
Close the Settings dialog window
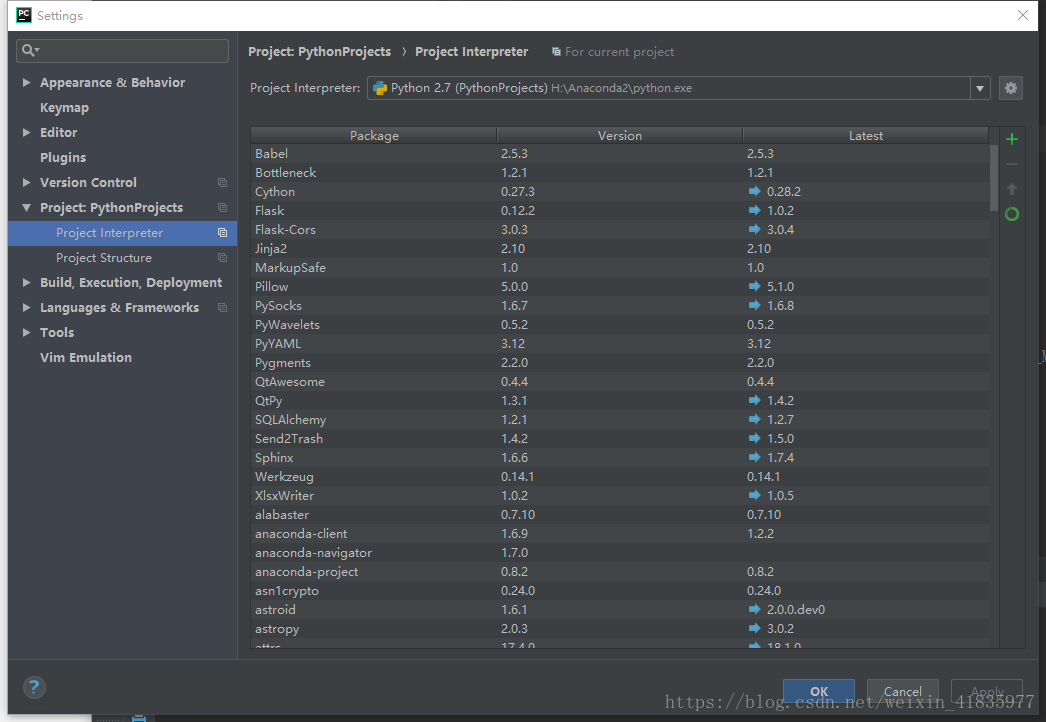(1022, 15)
